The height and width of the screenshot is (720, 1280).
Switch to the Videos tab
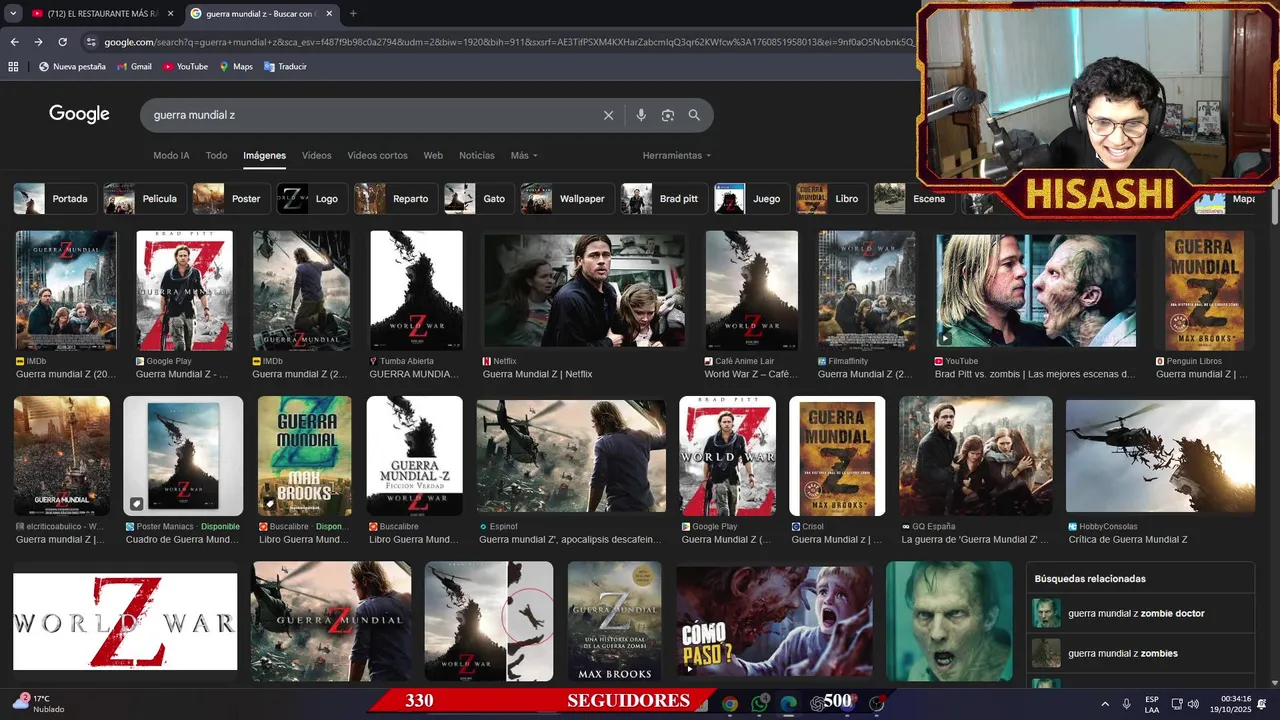[x=317, y=155]
